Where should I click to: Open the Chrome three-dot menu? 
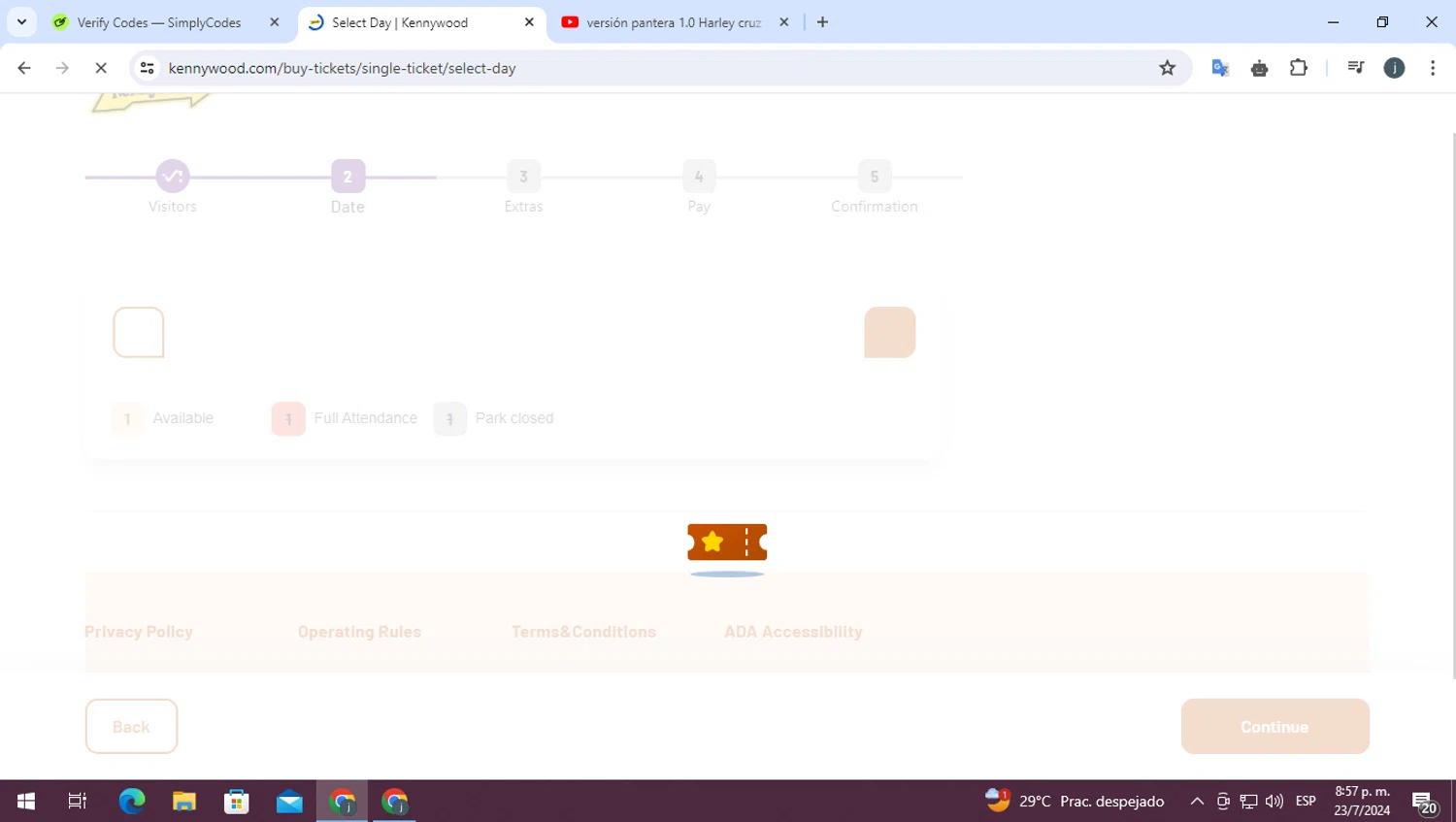(x=1433, y=68)
